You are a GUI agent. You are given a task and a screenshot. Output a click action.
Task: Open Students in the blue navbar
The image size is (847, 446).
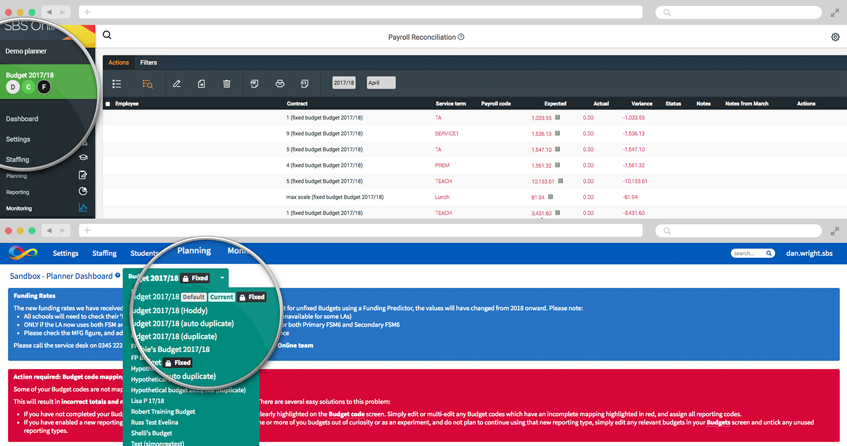click(144, 253)
